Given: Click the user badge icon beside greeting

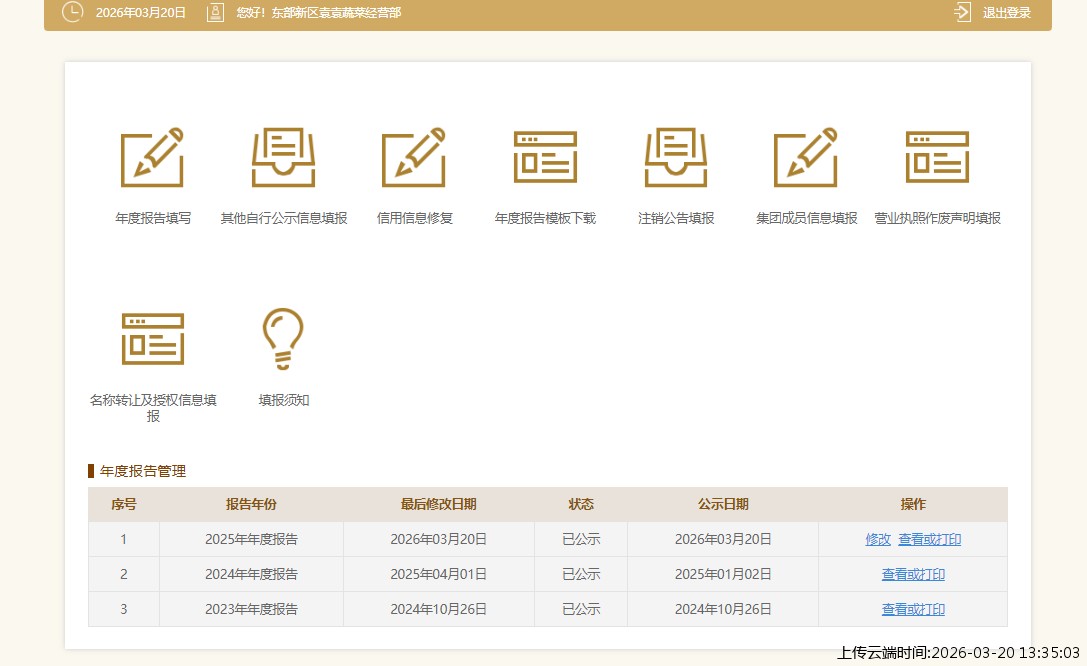Looking at the screenshot, I should pyautogui.click(x=215, y=13).
